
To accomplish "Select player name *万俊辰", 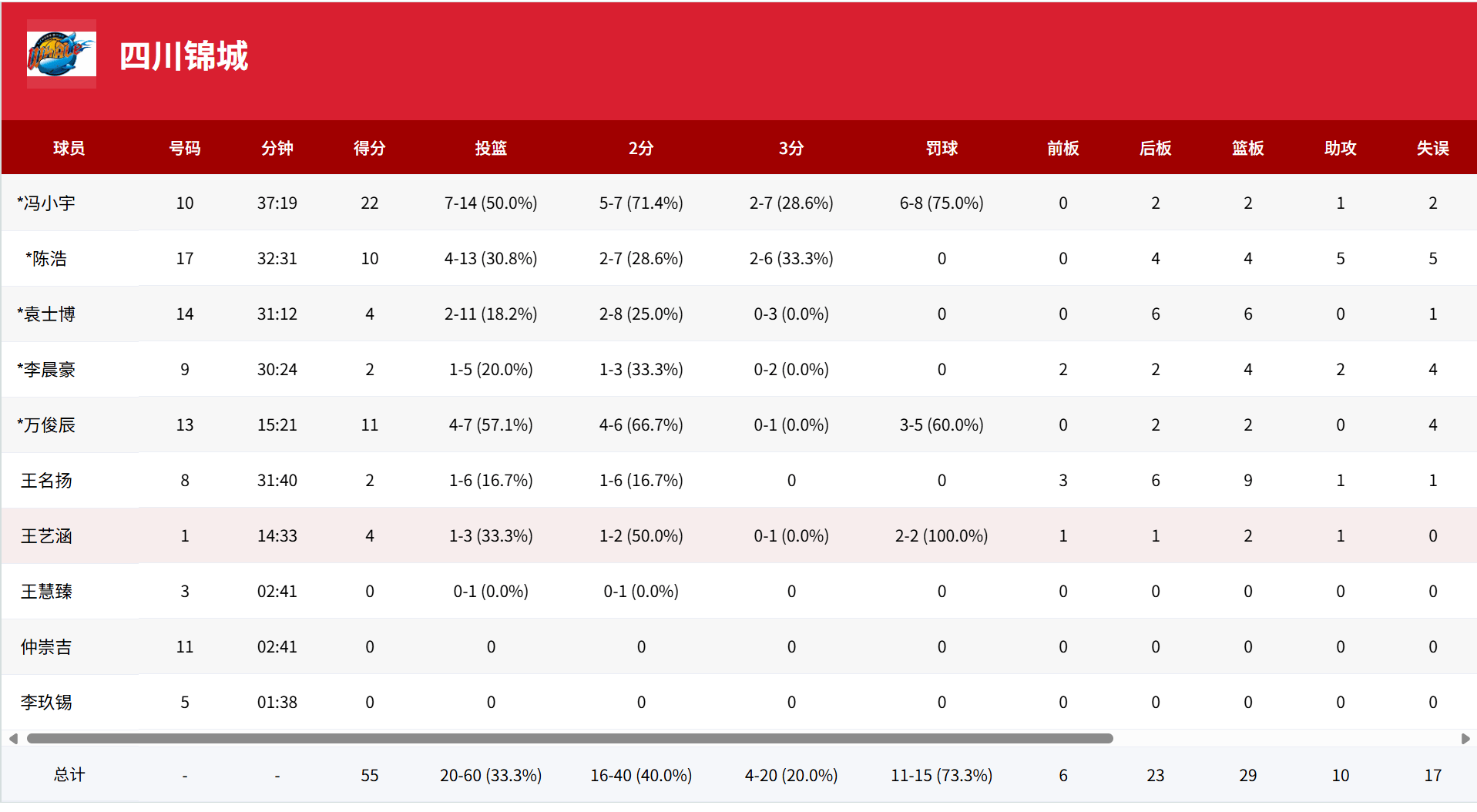I will 46,425.
